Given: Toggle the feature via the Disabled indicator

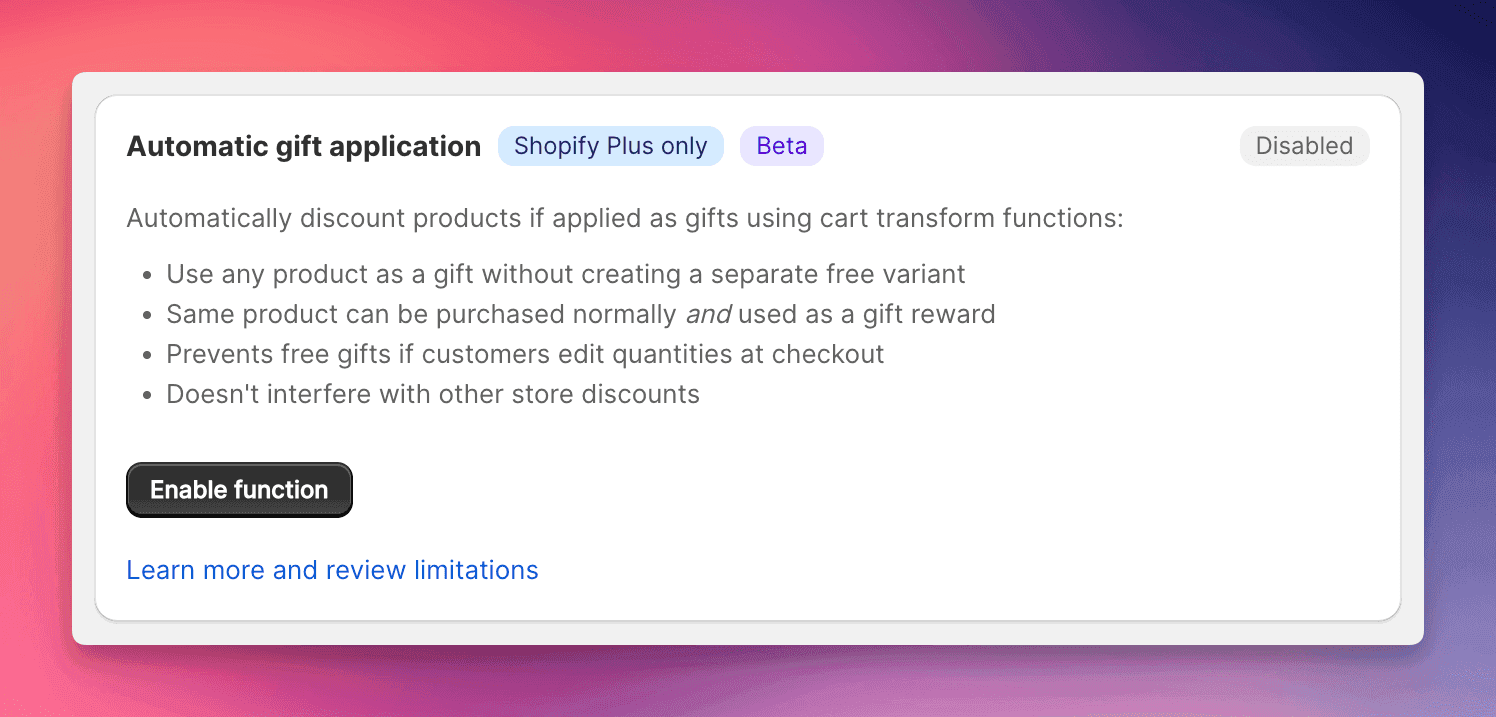Looking at the screenshot, I should [1304, 146].
